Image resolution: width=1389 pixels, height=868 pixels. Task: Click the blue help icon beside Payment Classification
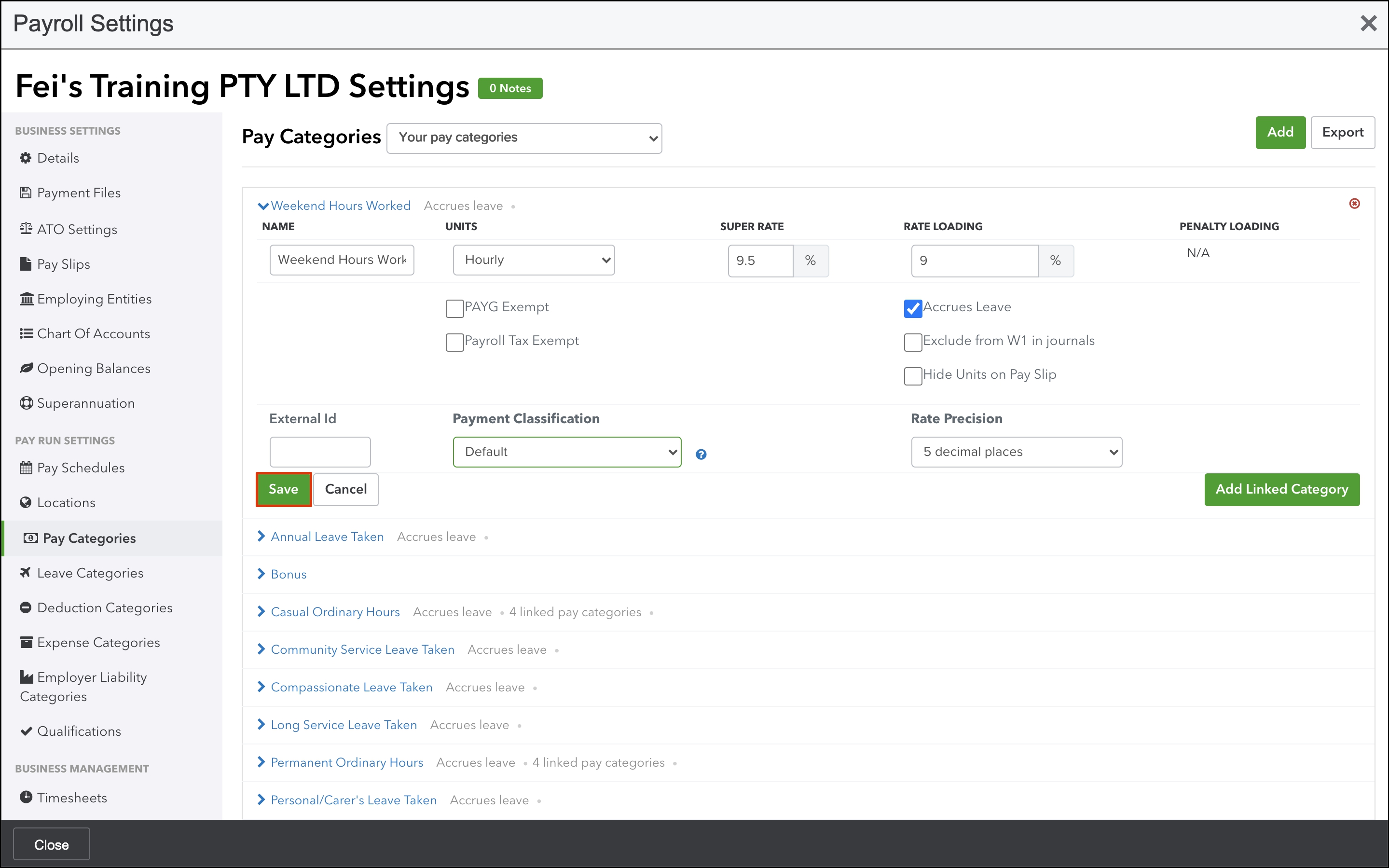(x=701, y=454)
